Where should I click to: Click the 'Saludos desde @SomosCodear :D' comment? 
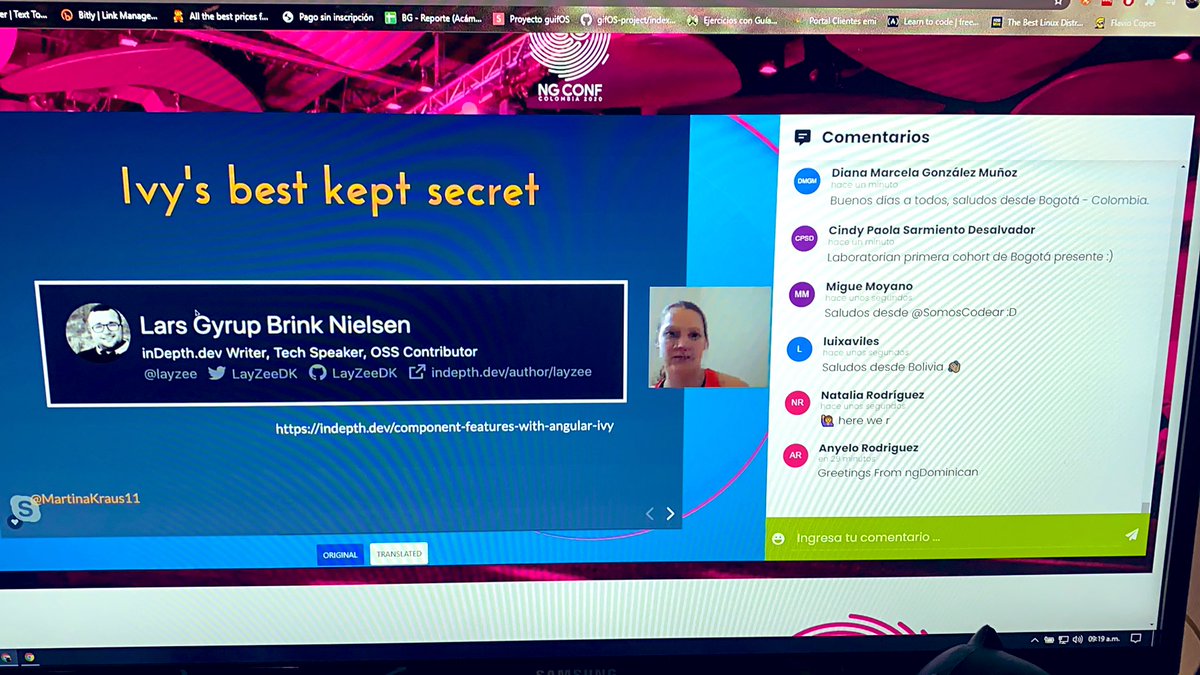pos(920,312)
